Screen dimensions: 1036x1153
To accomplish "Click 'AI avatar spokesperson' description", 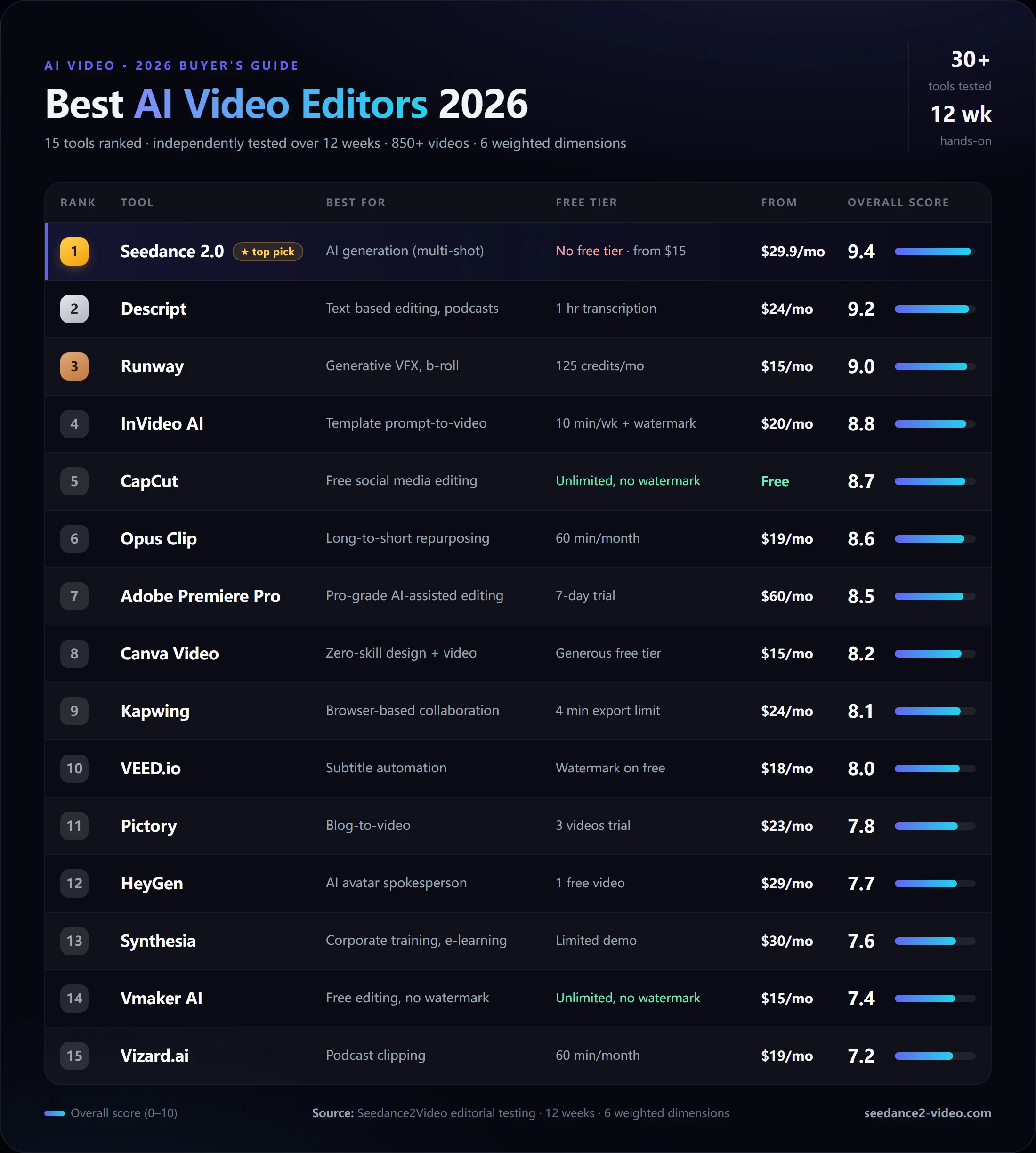I will tap(396, 884).
